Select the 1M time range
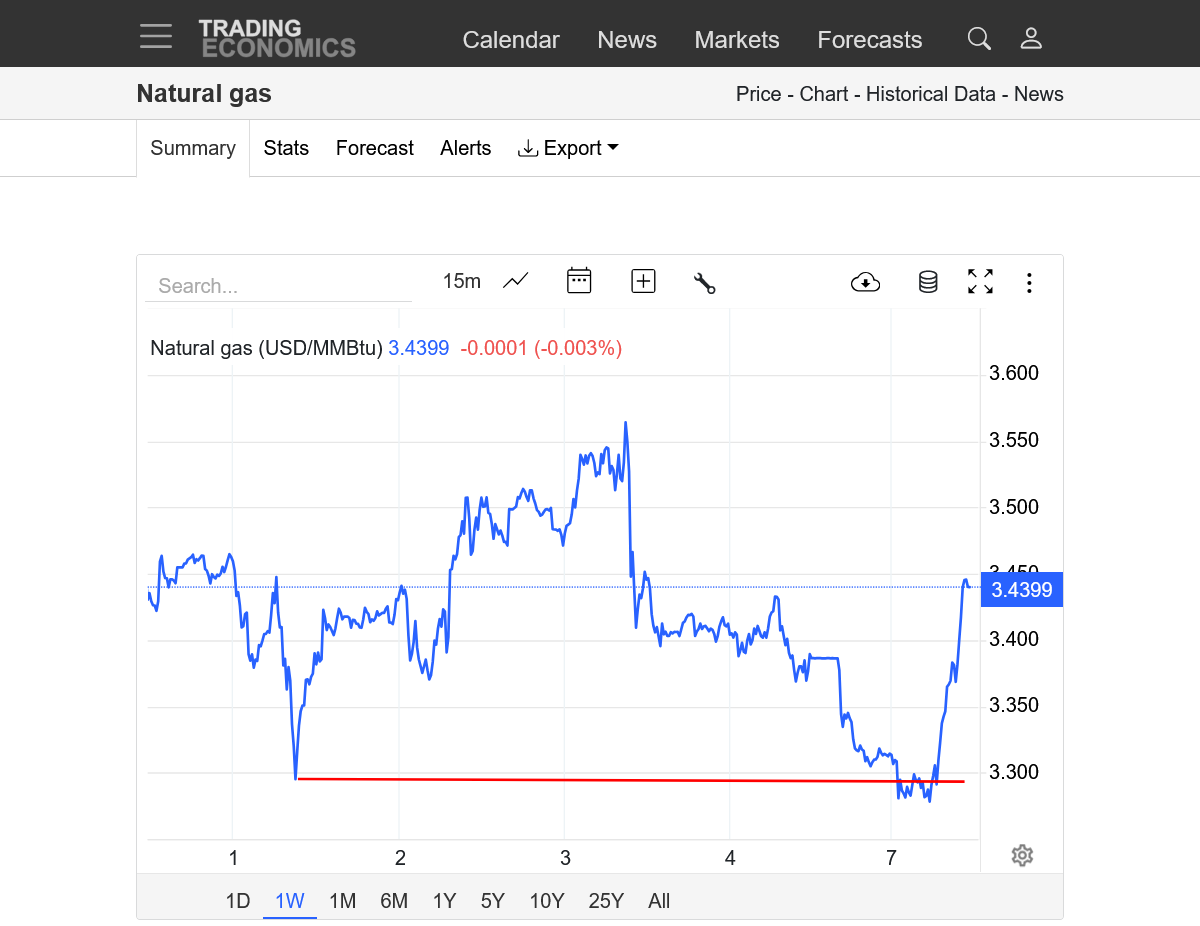This screenshot has height=926, width=1200. point(343,901)
